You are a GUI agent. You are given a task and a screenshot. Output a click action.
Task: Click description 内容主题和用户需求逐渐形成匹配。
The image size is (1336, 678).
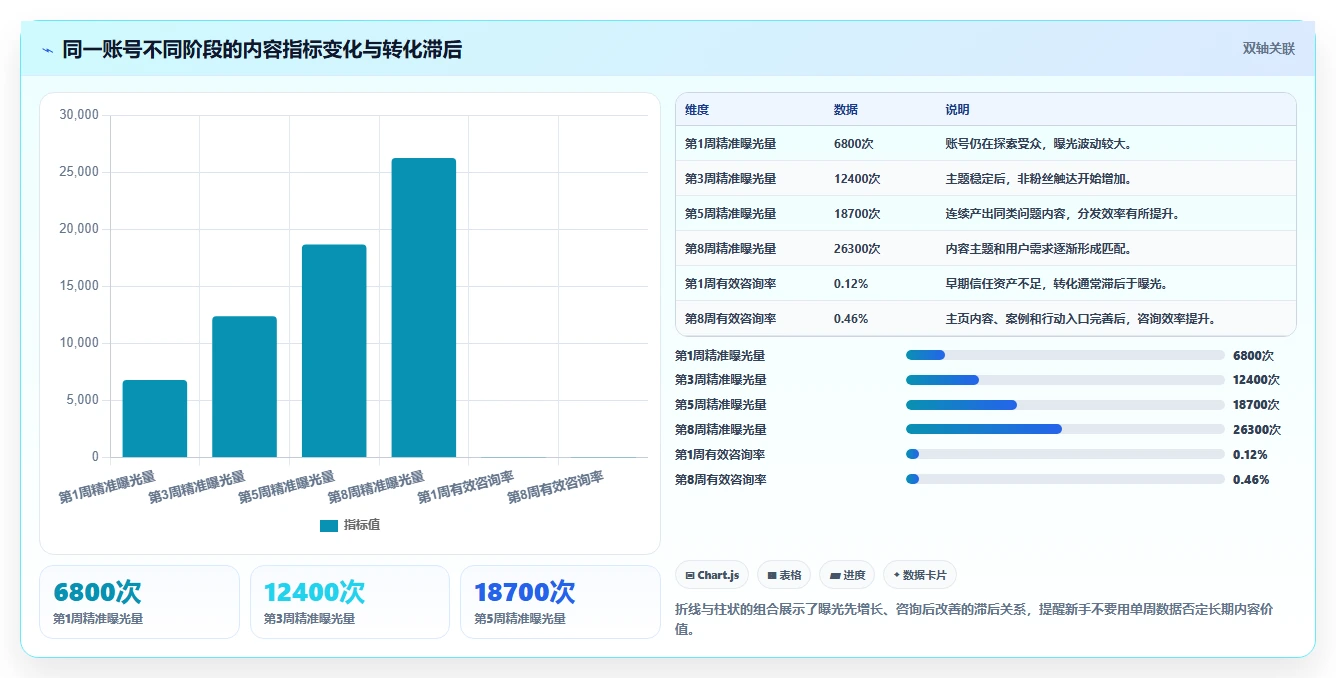tap(1039, 249)
